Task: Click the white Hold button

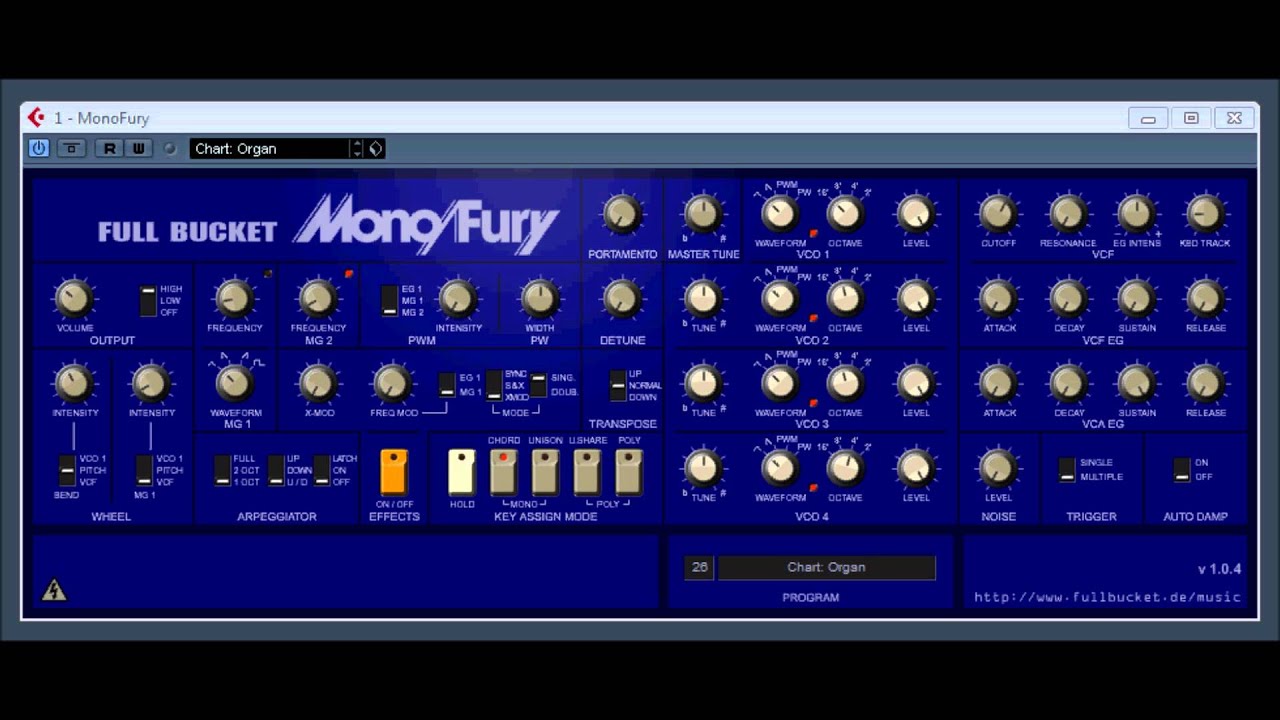Action: (462, 471)
